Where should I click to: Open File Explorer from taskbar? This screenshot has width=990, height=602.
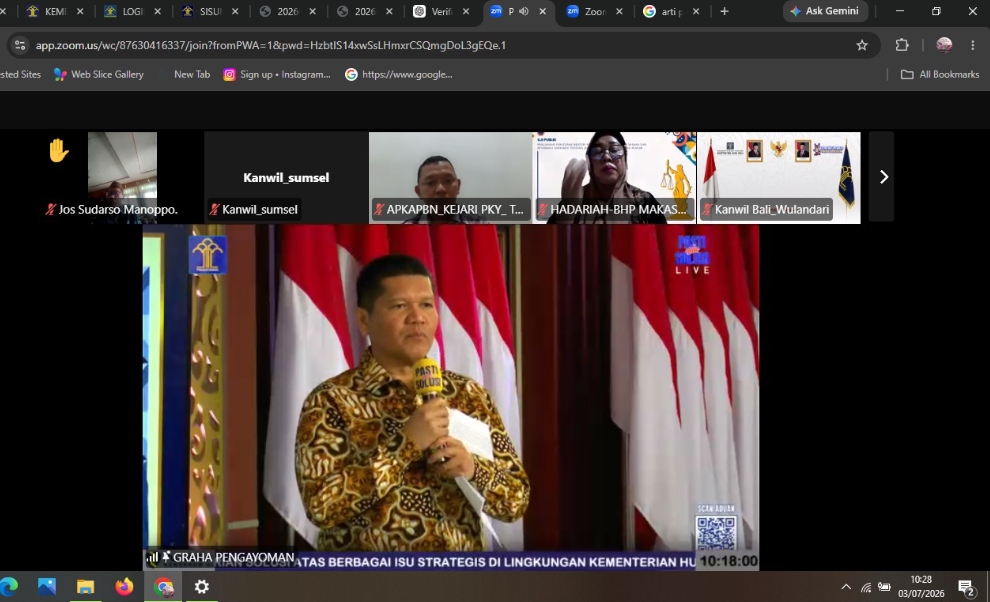click(85, 587)
